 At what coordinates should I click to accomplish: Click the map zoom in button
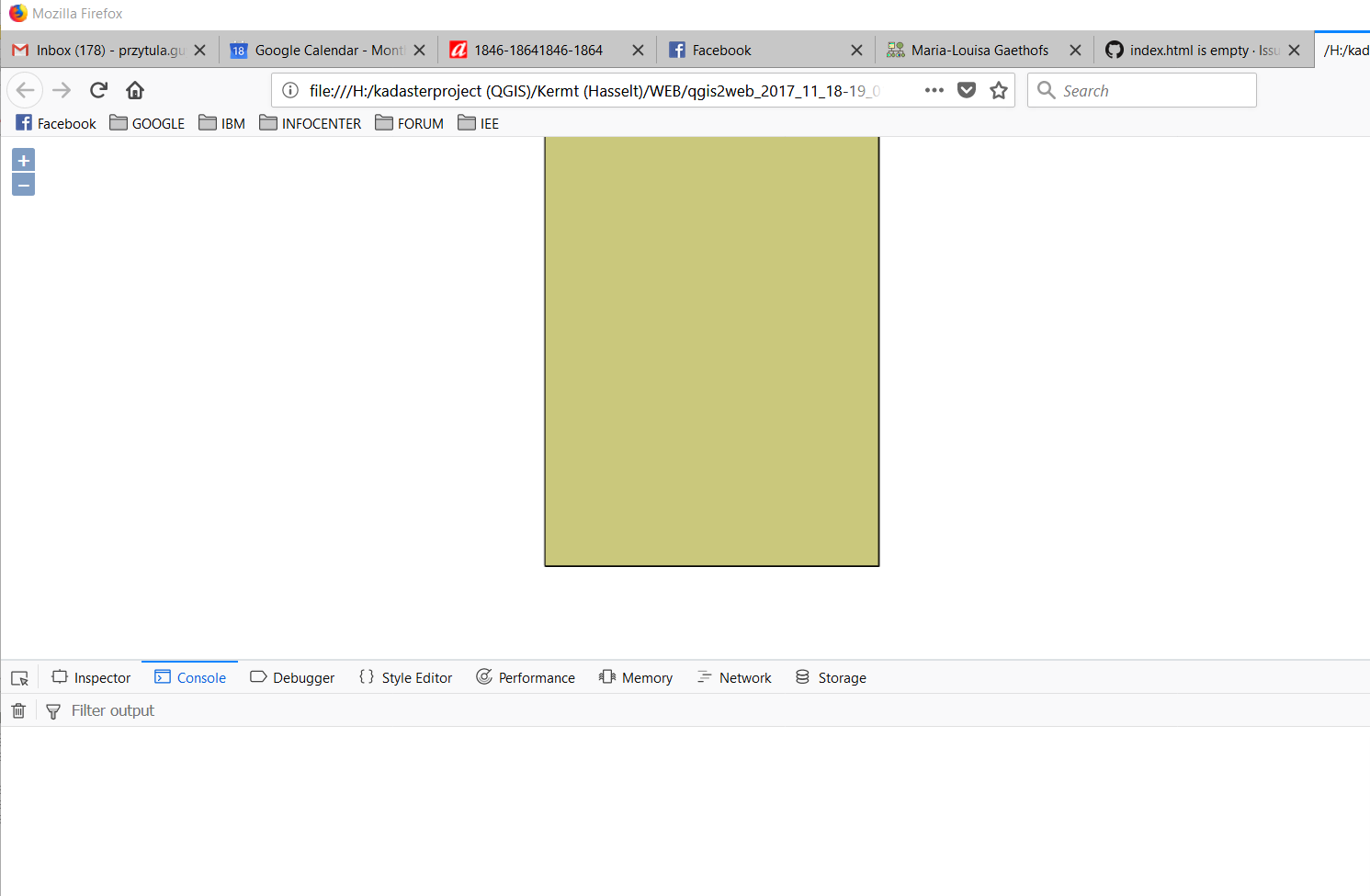[x=23, y=160]
